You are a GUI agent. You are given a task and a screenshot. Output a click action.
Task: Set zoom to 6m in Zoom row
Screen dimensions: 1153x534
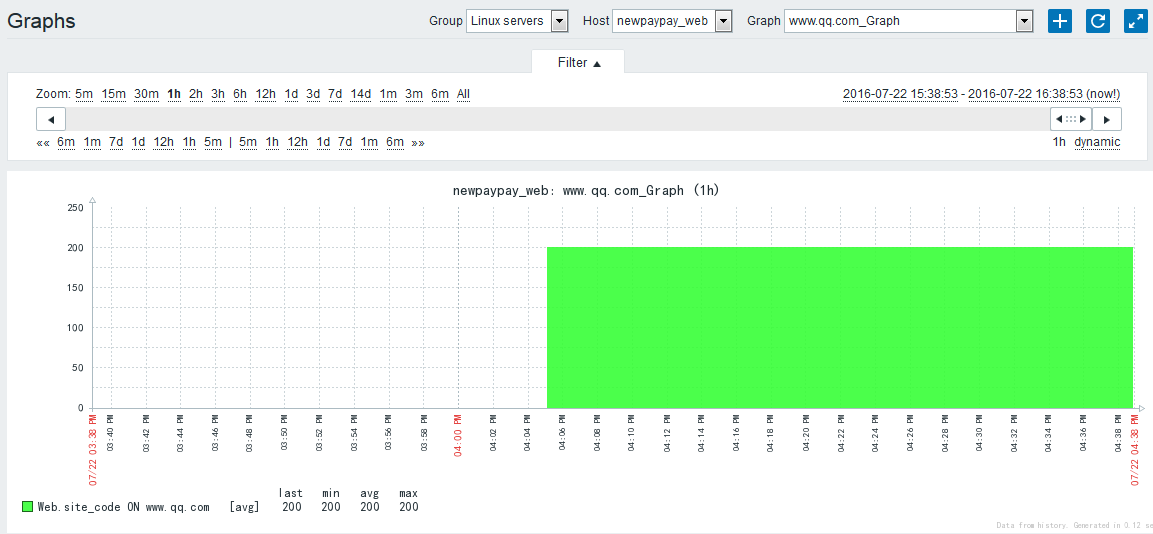[x=440, y=94]
